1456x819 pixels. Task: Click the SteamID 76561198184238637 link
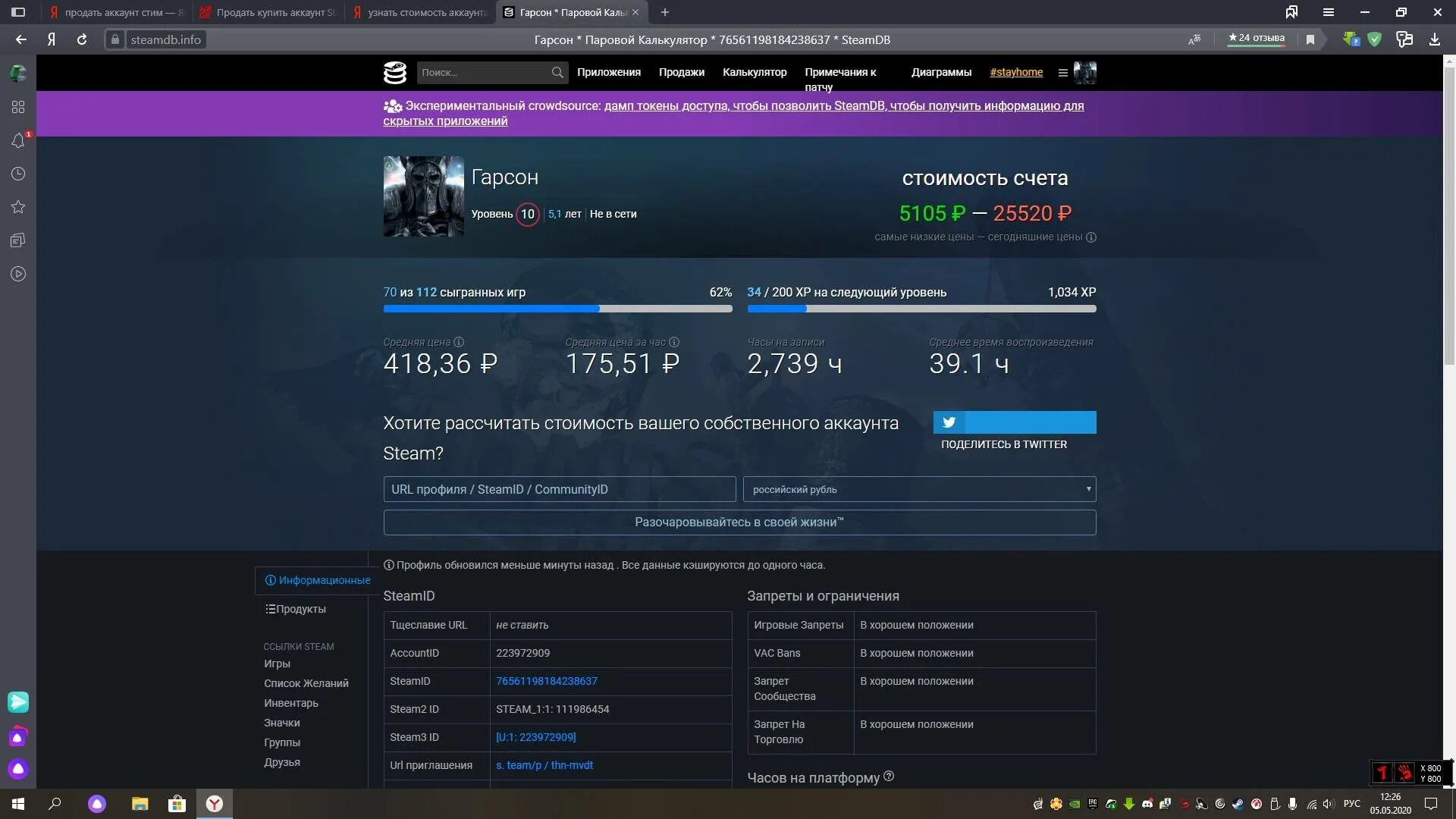pyautogui.click(x=546, y=681)
